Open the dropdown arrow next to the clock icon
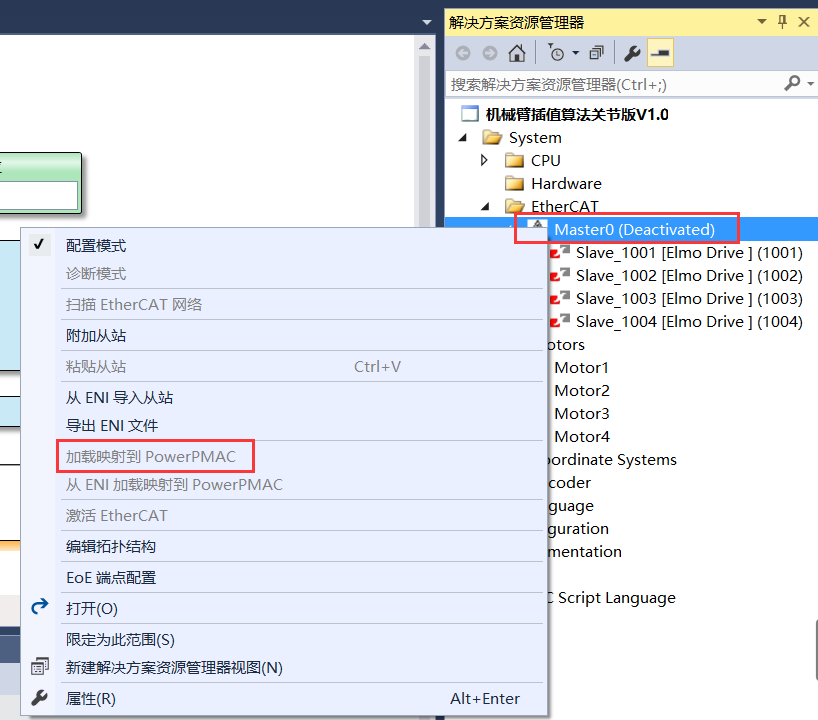This screenshot has height=720, width=818. point(574,53)
